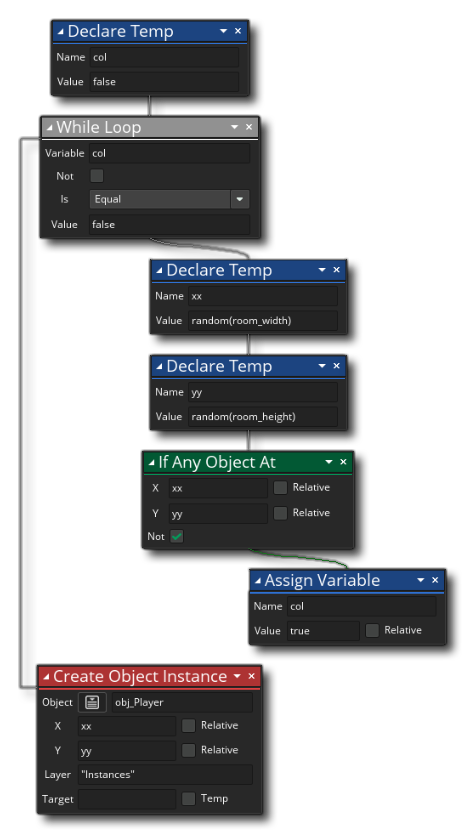466x834 pixels.
Task: Toggle Y Relative in Create Object Instance
Action: tap(189, 750)
